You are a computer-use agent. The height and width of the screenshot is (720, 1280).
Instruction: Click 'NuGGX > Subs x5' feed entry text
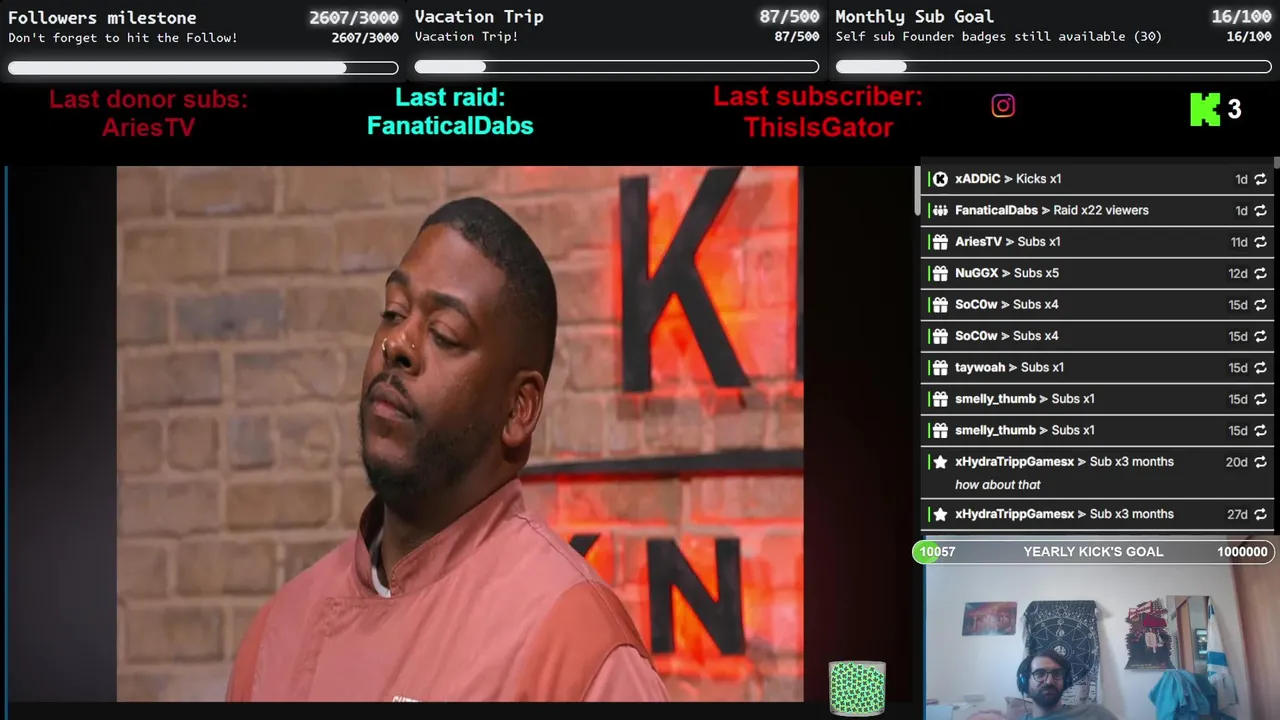pos(1007,273)
